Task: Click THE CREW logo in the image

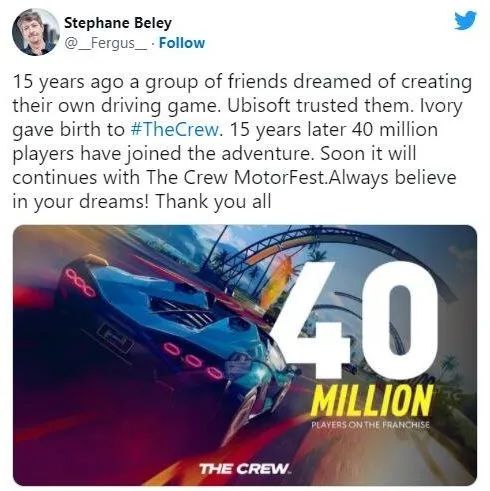Action: pyautogui.click(x=245, y=468)
